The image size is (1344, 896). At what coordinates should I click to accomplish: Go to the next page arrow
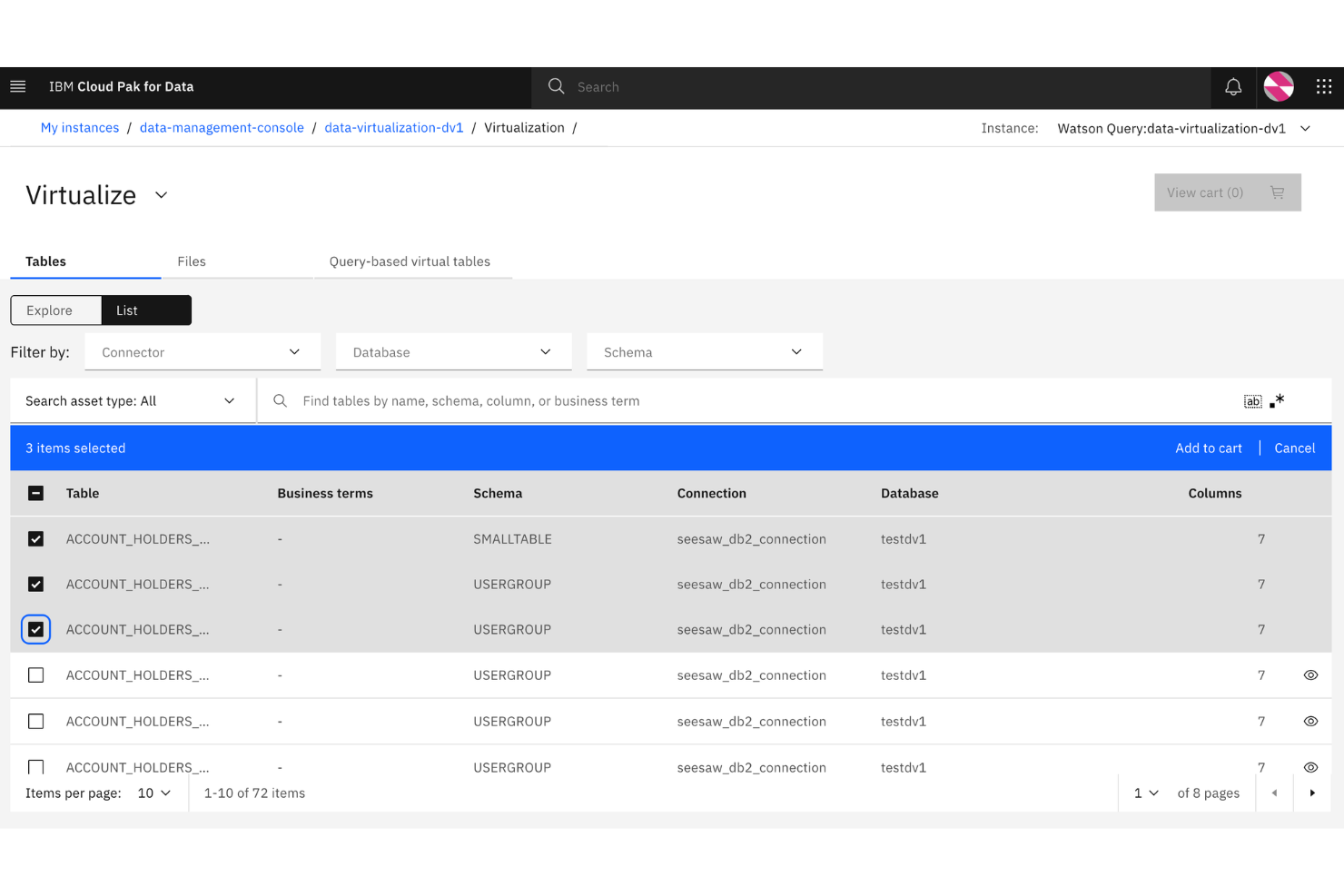click(1312, 793)
